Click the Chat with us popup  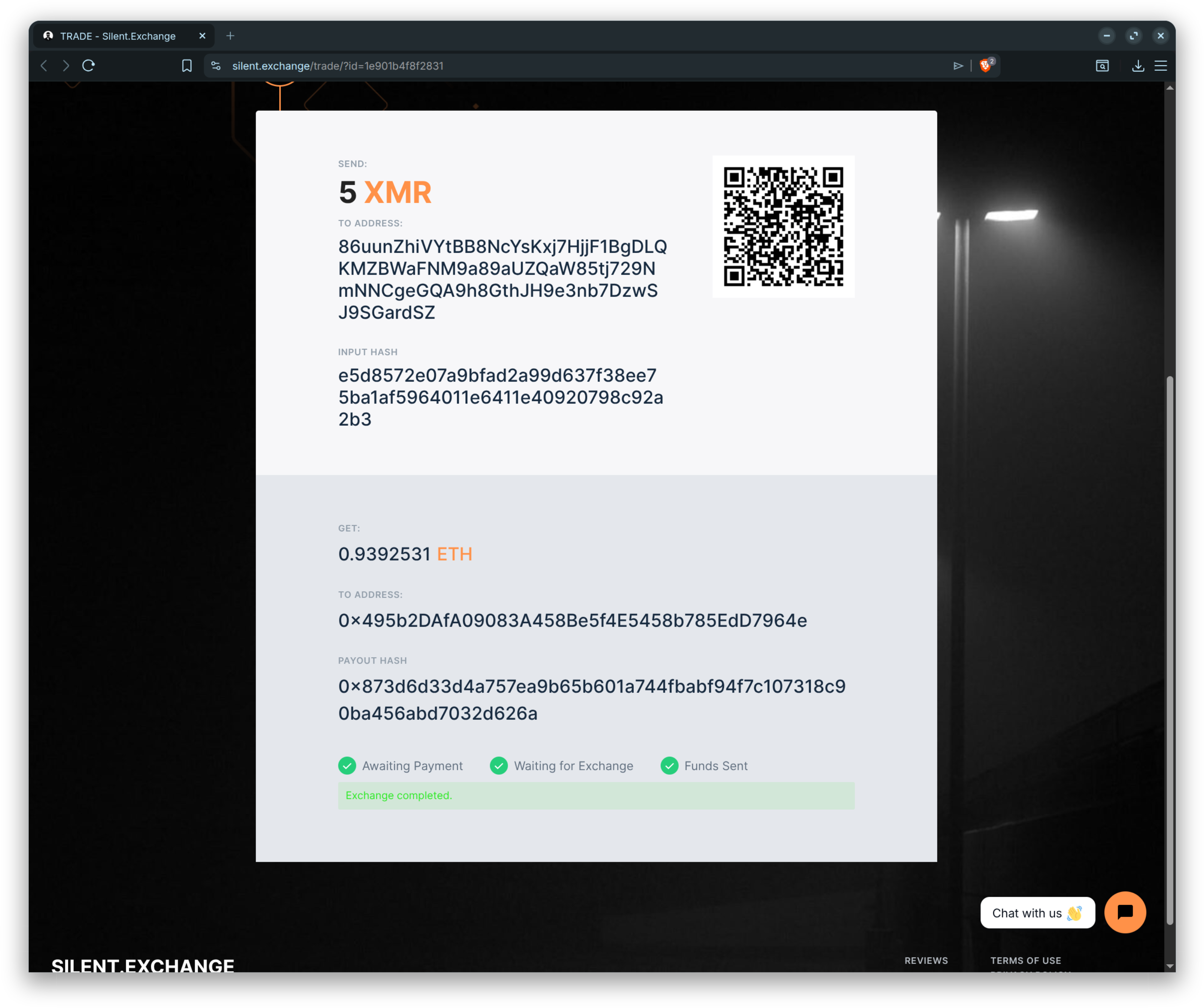[1037, 913]
